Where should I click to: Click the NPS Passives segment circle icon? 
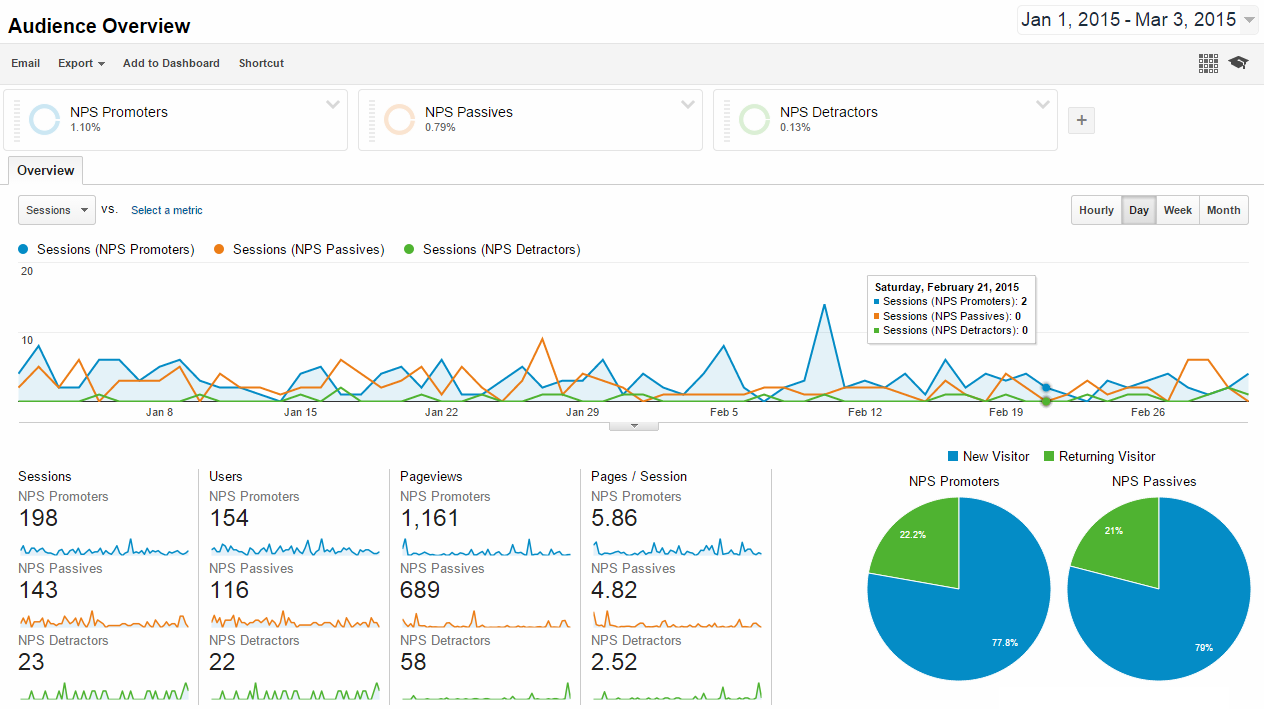pos(399,119)
